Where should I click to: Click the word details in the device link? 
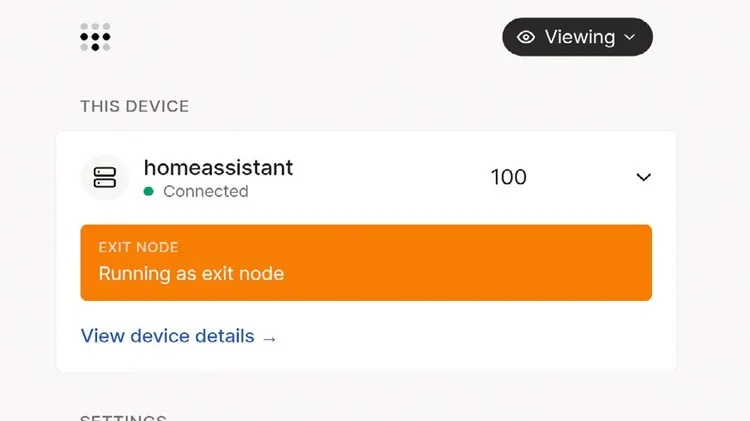pos(225,336)
